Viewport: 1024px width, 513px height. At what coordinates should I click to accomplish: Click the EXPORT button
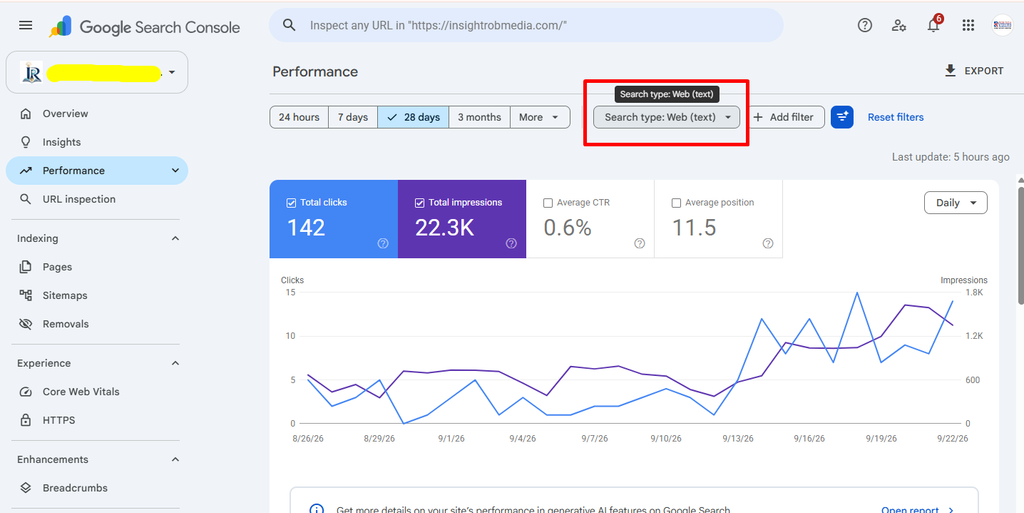tap(974, 70)
